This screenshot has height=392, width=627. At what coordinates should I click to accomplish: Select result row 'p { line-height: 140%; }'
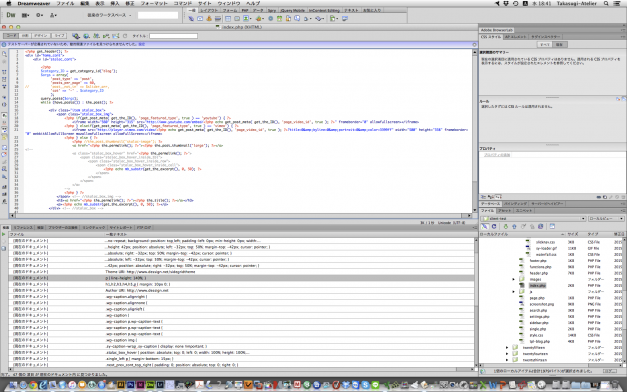click(x=241, y=278)
